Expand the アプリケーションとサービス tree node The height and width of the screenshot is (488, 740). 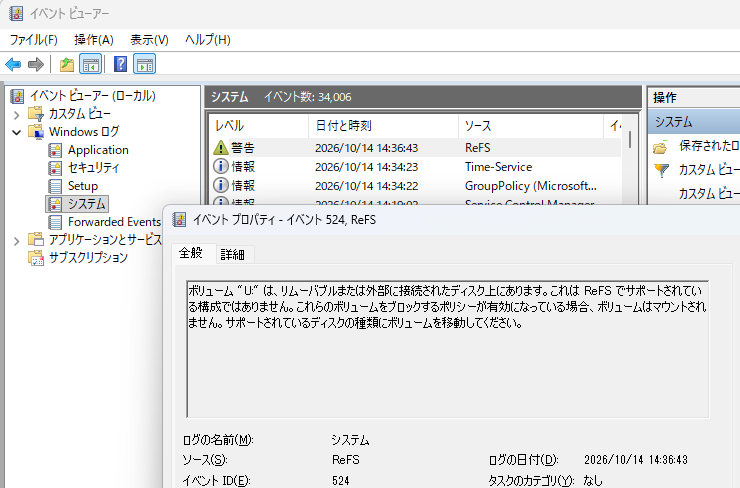coord(17,241)
